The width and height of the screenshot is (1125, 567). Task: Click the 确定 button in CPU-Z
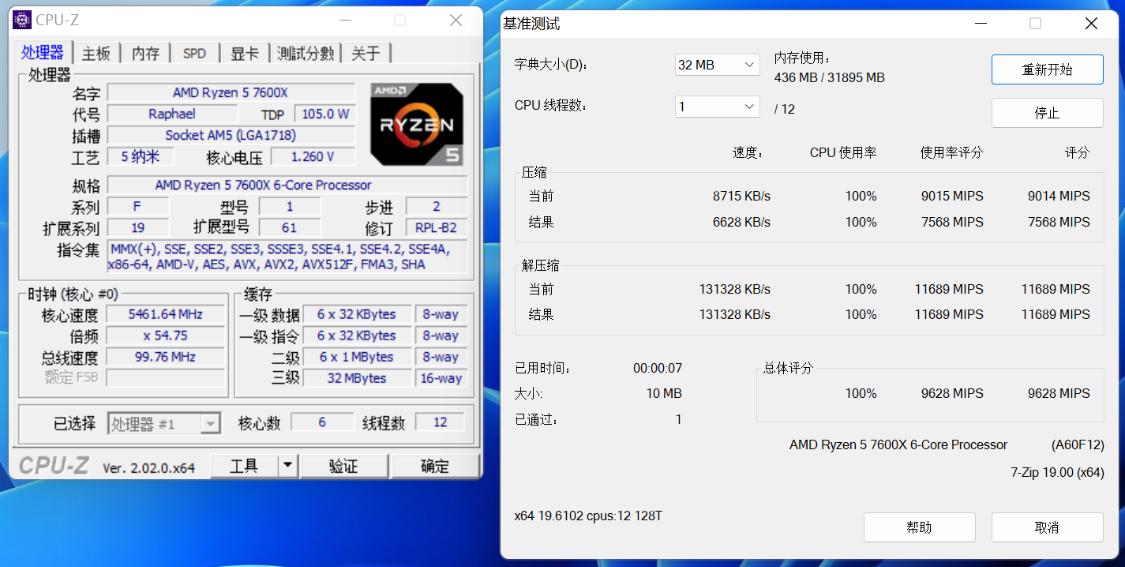(435, 466)
